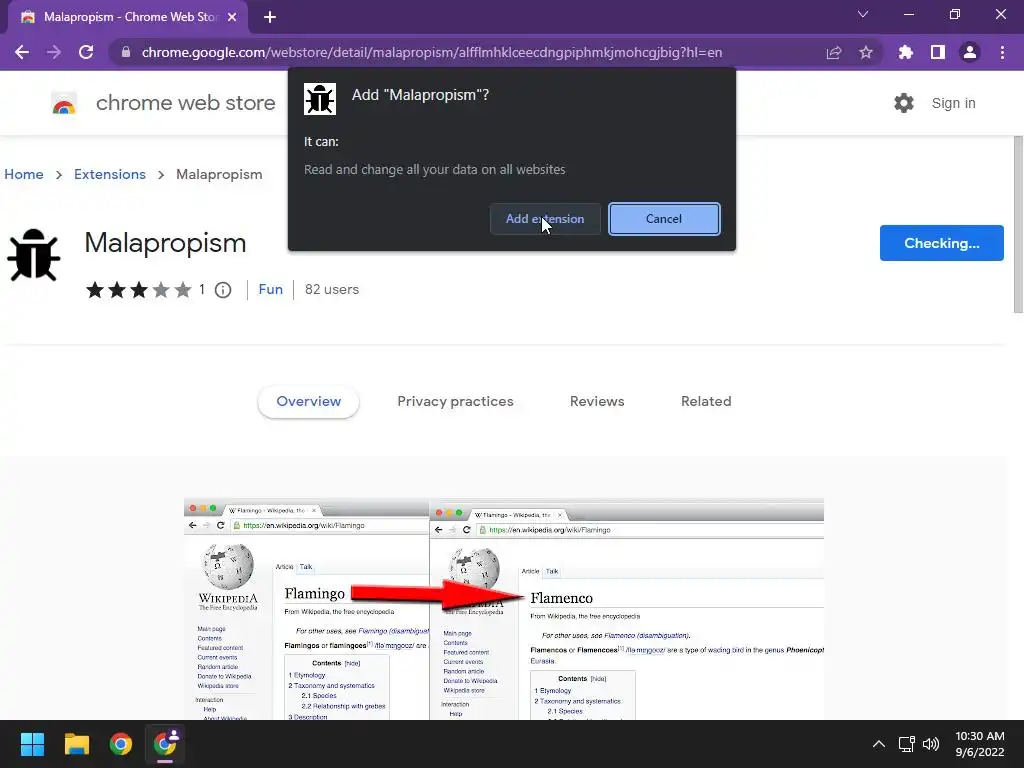Open the first Chrome taskbar icon
The image size is (1024, 768).
(x=121, y=744)
